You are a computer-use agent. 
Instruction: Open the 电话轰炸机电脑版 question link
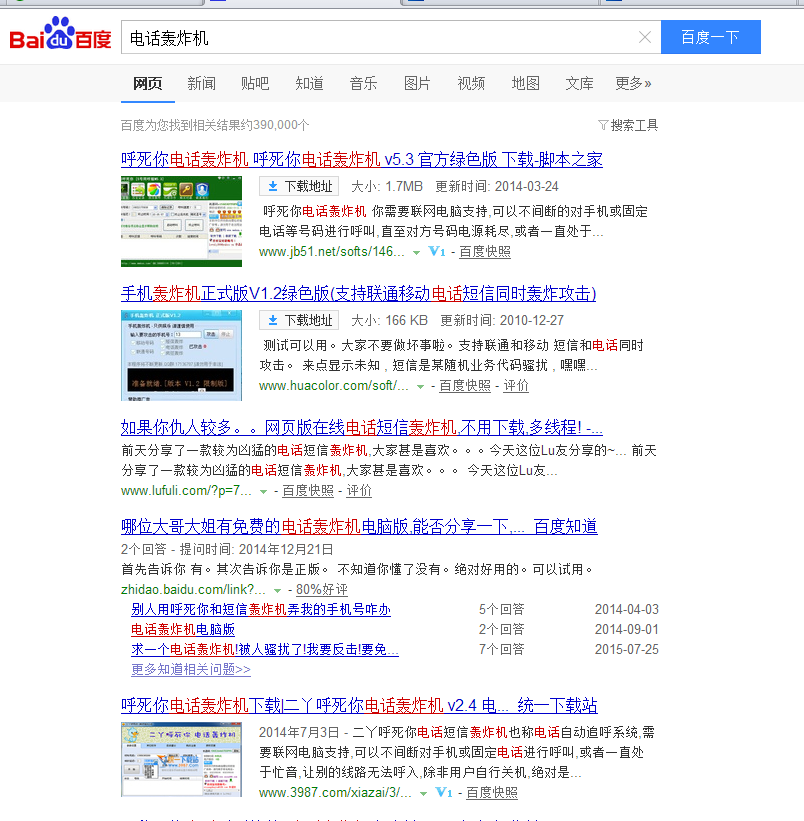[x=183, y=629]
